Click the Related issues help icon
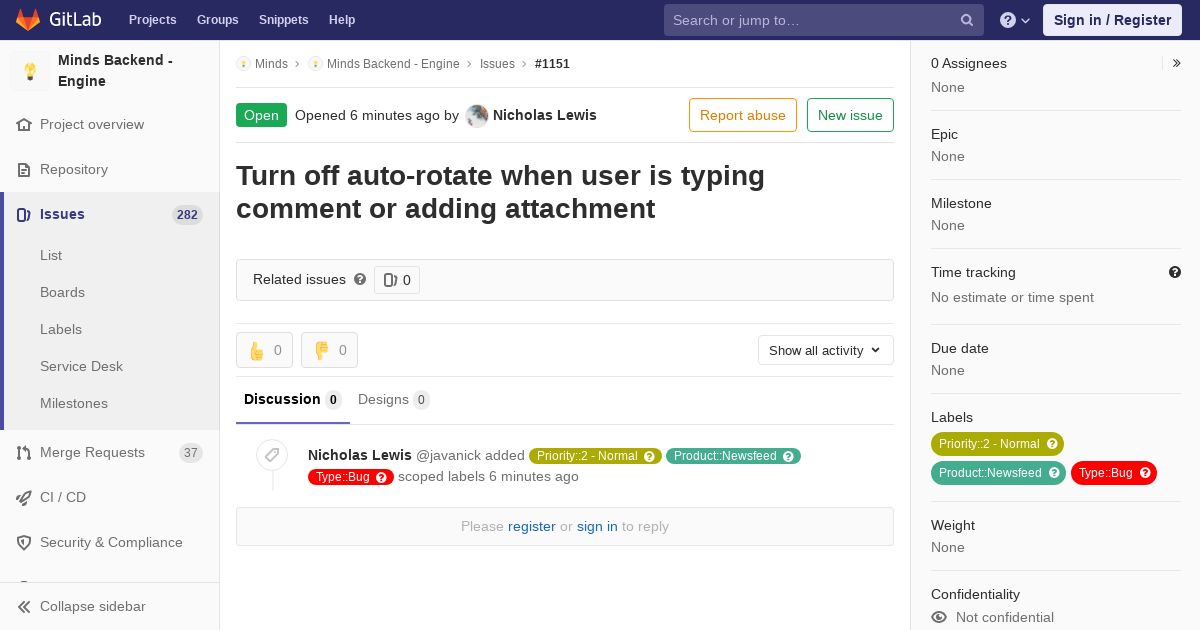This screenshot has height=630, width=1200. (x=360, y=280)
